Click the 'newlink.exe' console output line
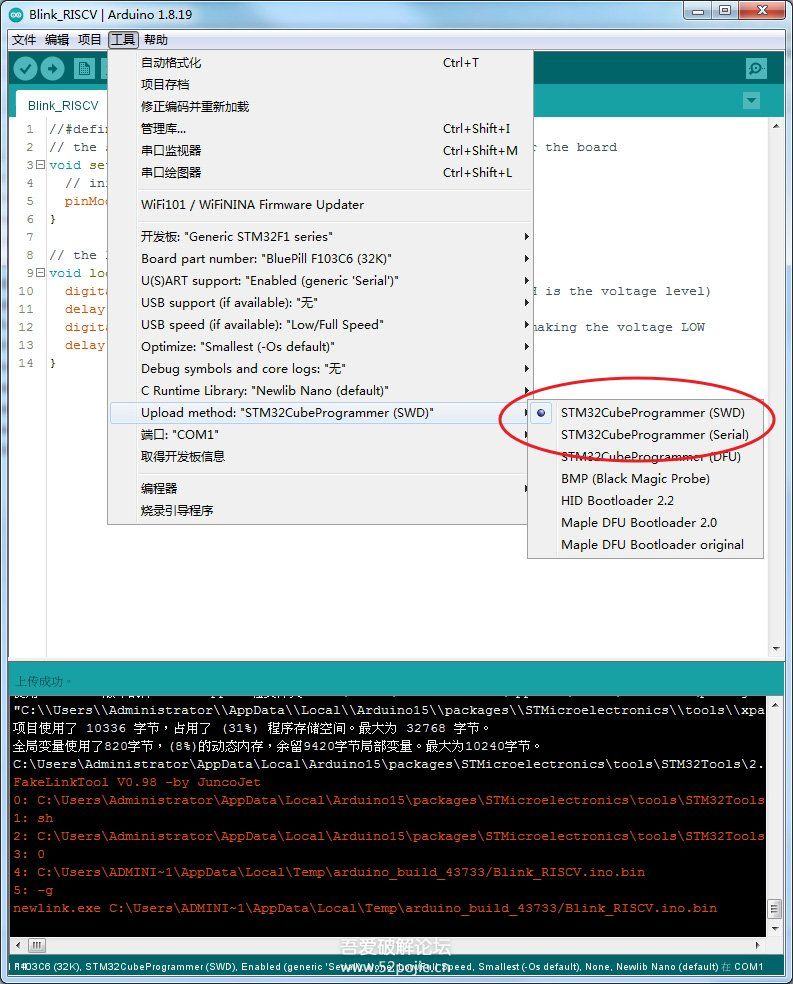Viewport: 793px width, 984px height. click(365, 908)
